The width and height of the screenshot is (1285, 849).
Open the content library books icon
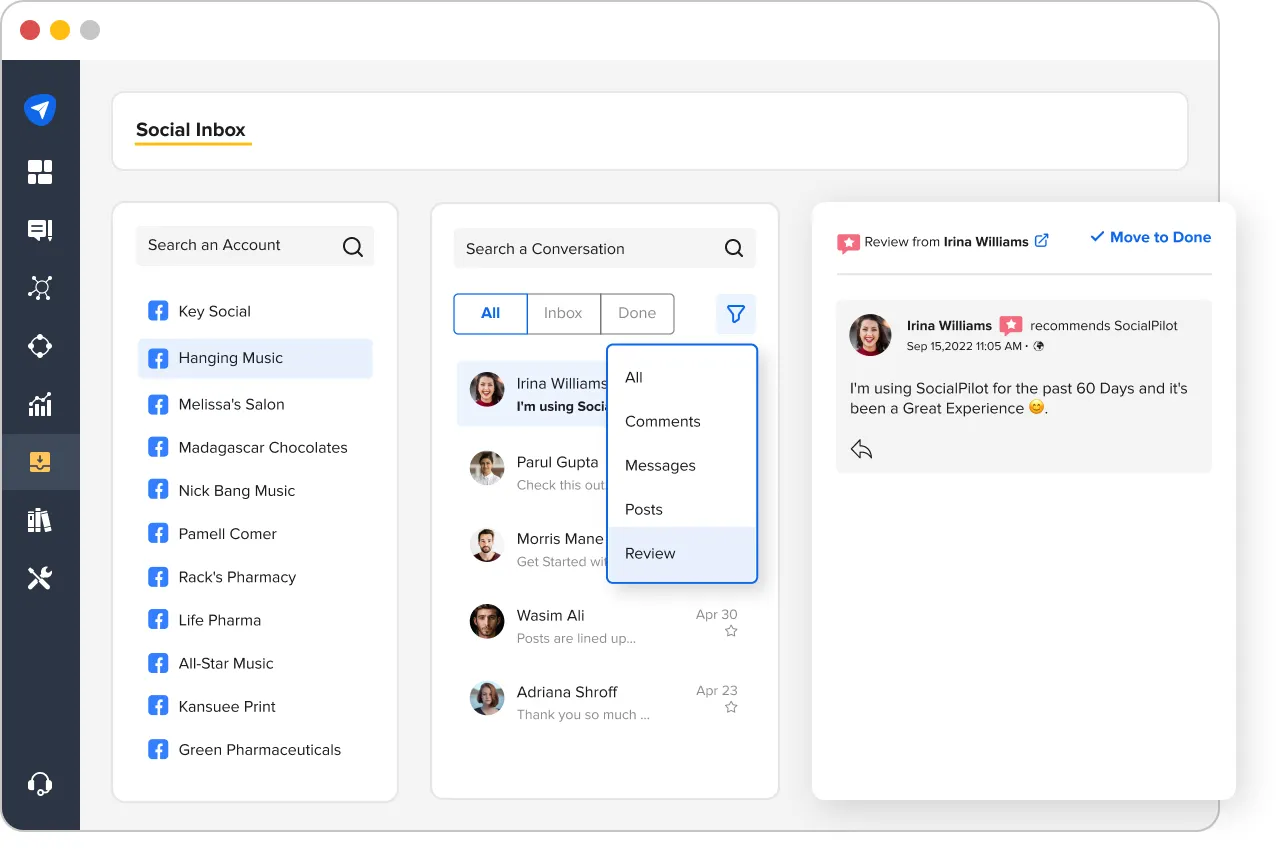pos(40,520)
